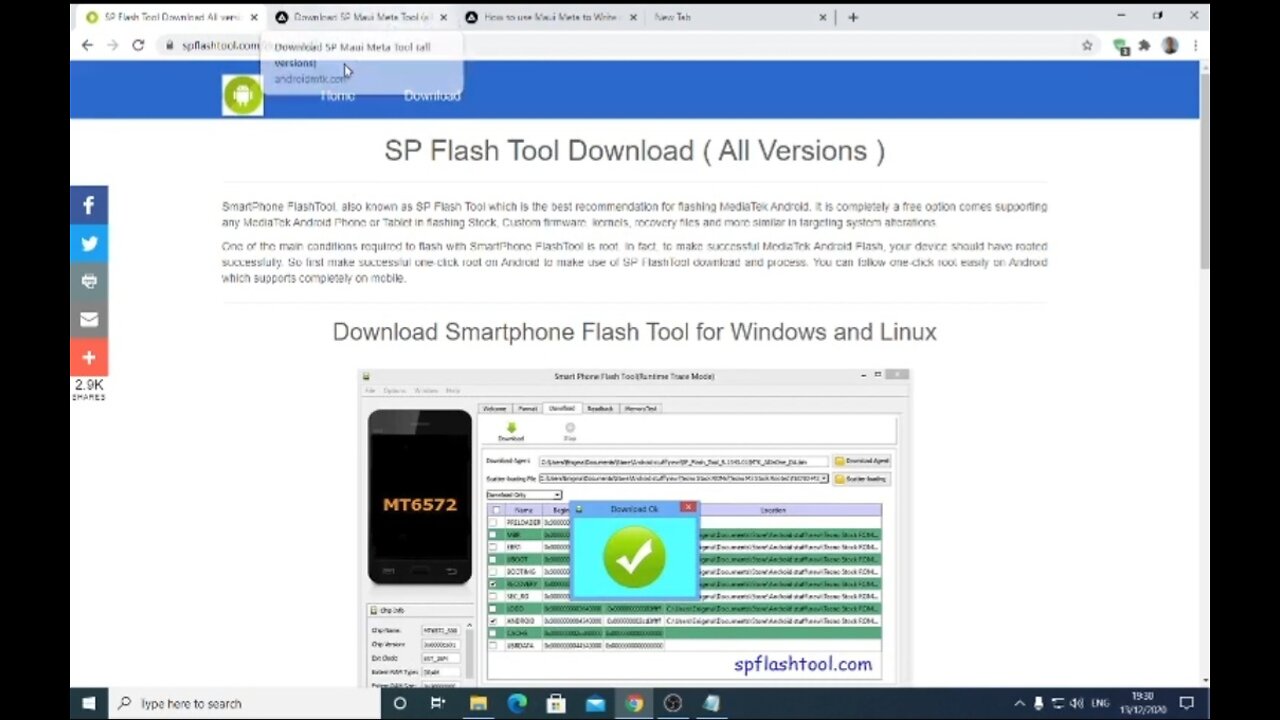Open the Extensions puzzle-piece menu
Screen dimensions: 1280x720
coord(1145,45)
